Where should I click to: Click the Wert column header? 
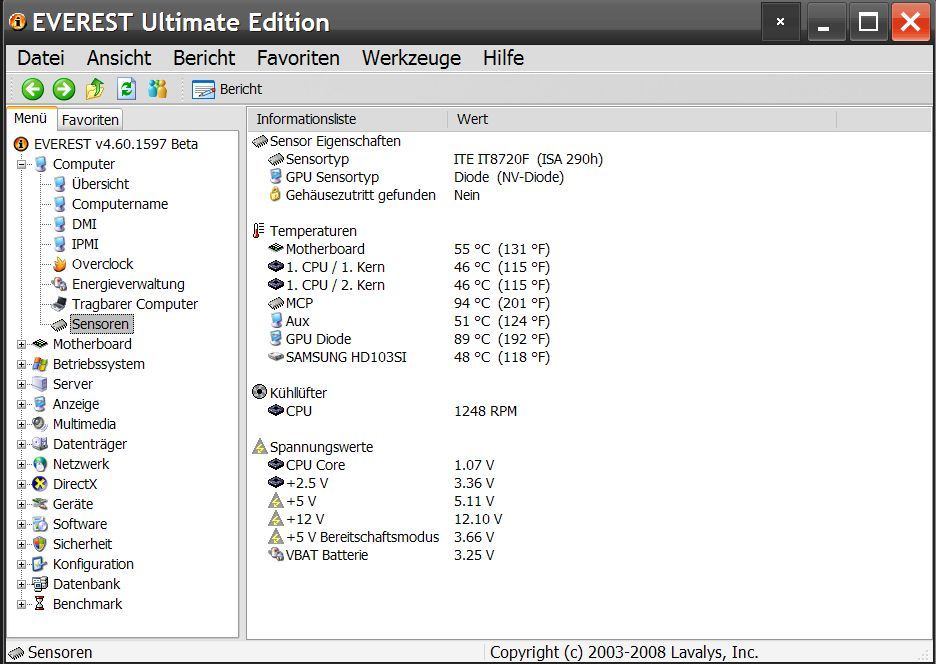pyautogui.click(x=642, y=119)
